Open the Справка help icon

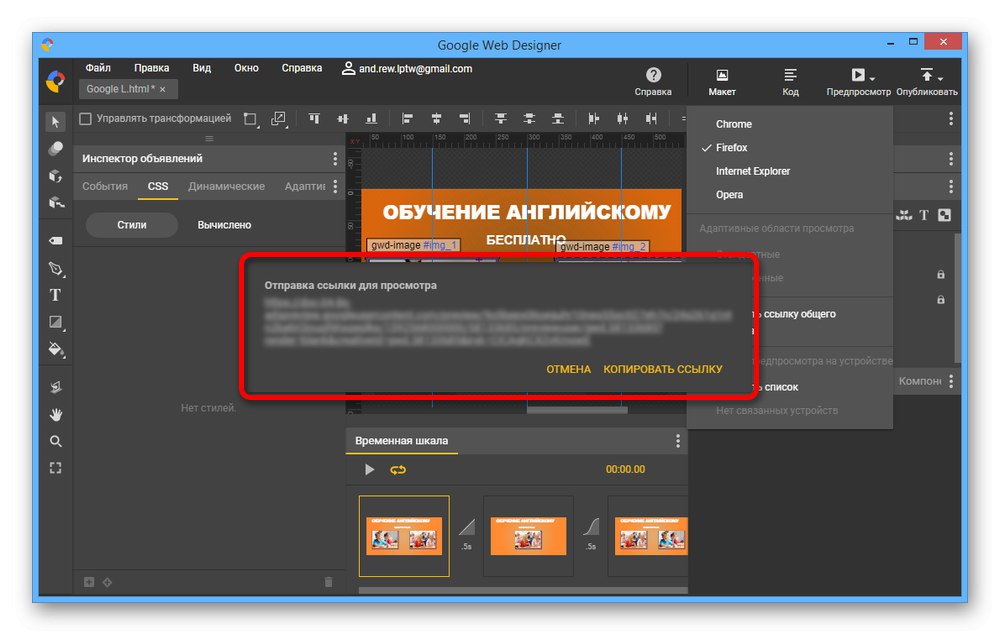pos(653,82)
